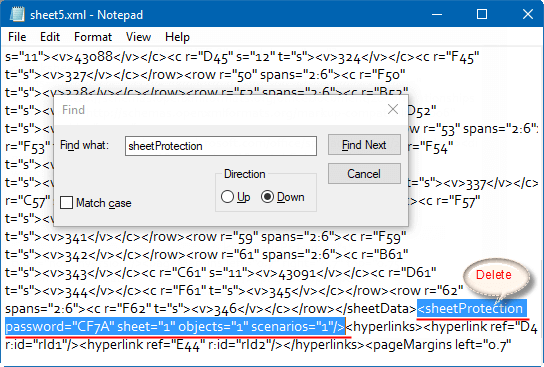
Task: Open the Format menu
Action: [x=93, y=37]
